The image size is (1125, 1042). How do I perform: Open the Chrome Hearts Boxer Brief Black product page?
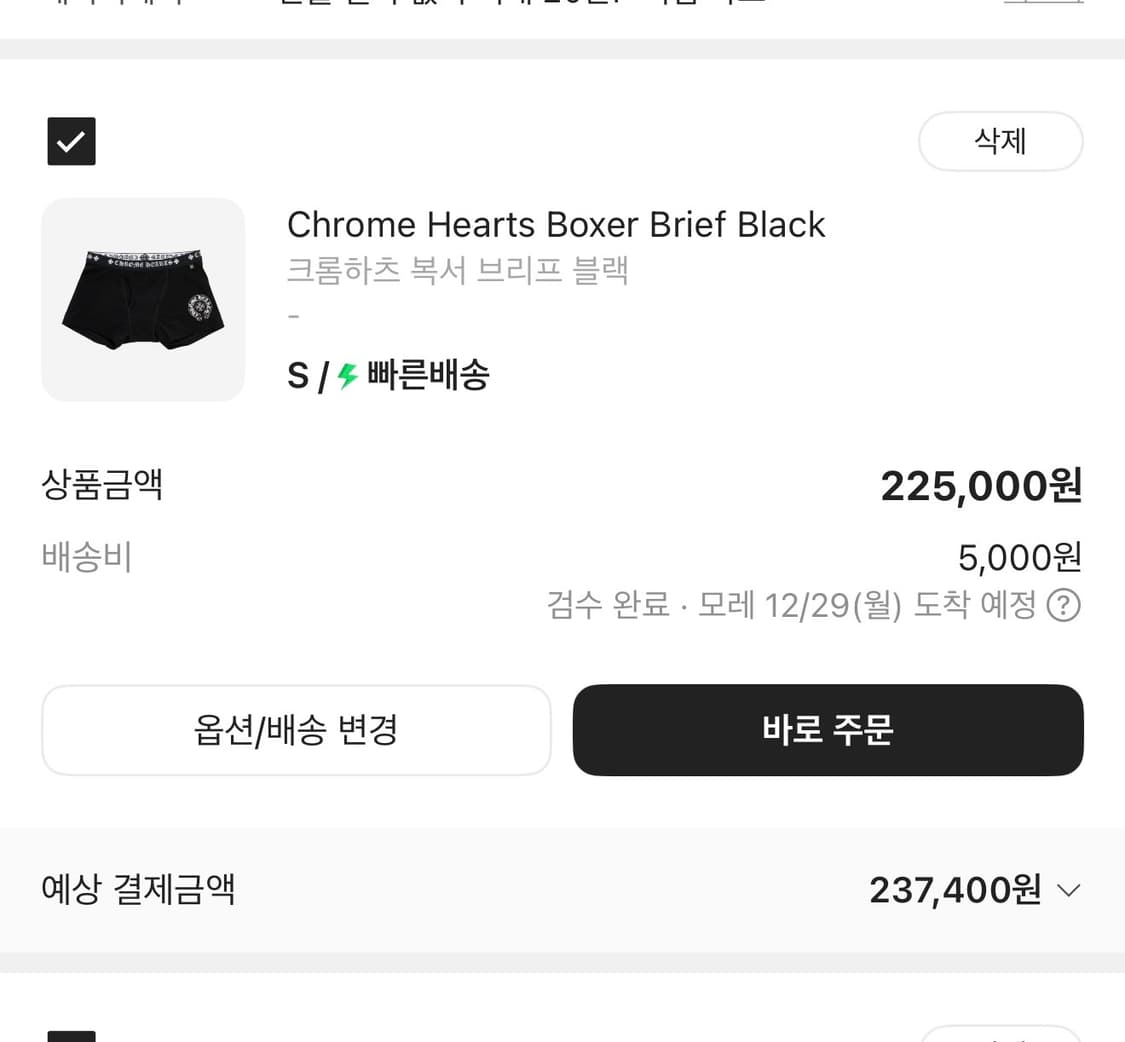pos(556,224)
